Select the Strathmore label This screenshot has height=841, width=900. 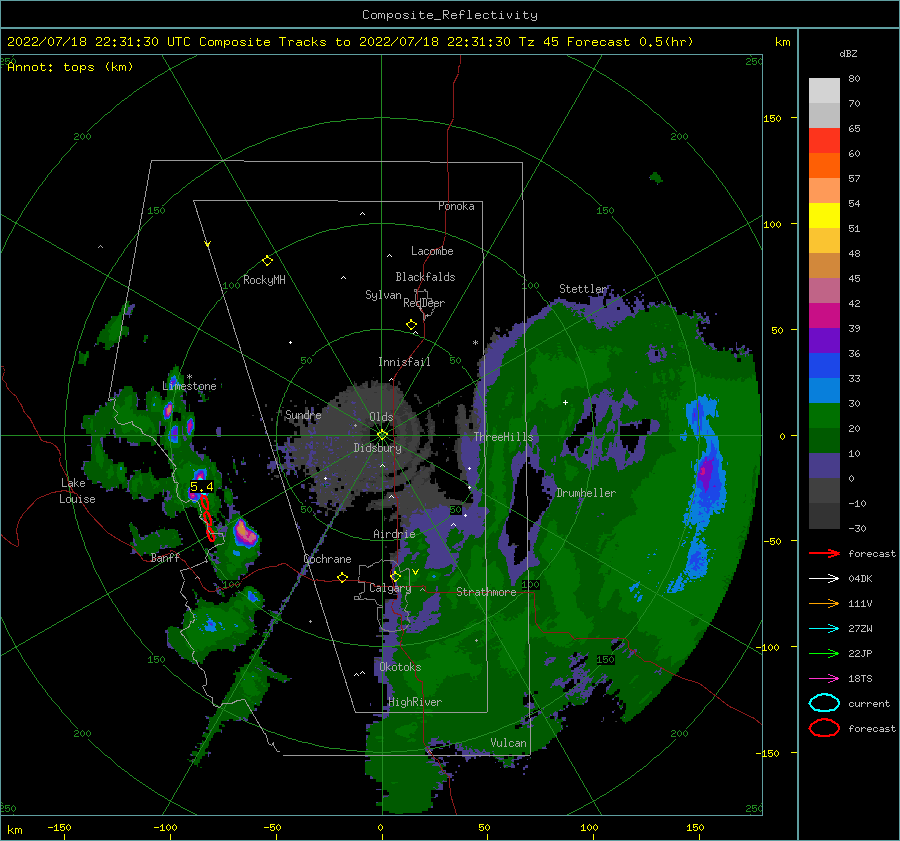tap(486, 592)
